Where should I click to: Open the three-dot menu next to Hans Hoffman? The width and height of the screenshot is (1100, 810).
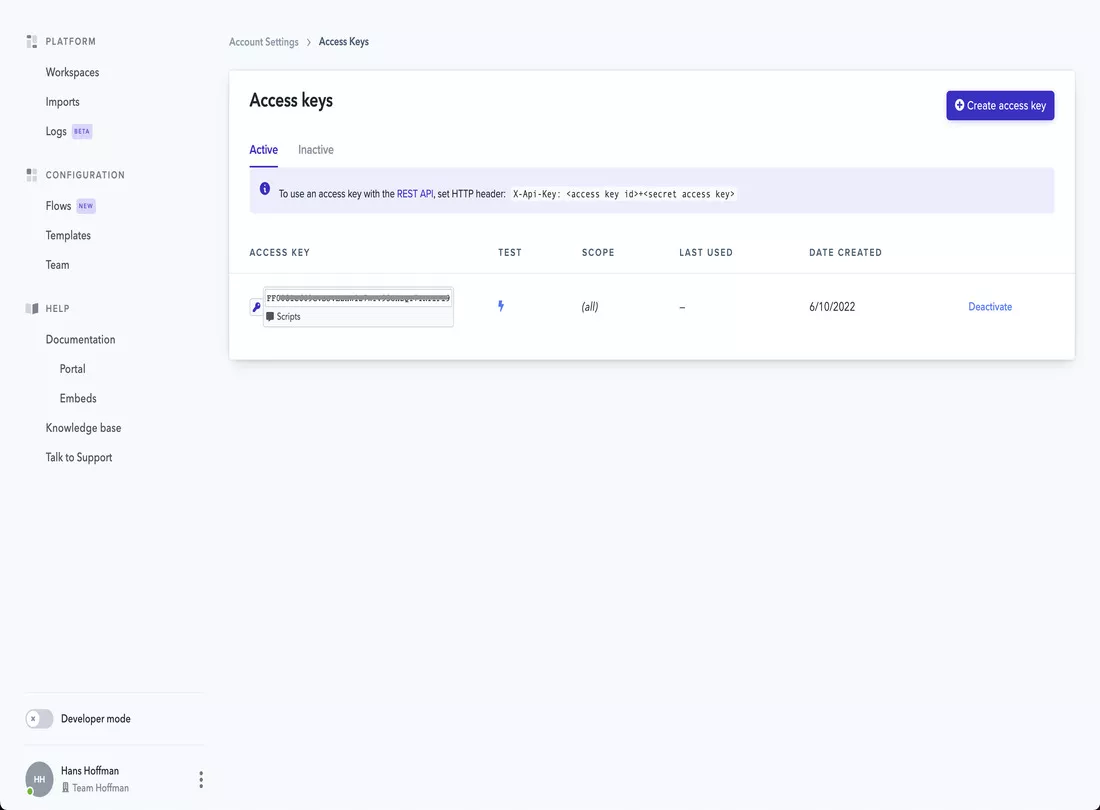point(201,780)
